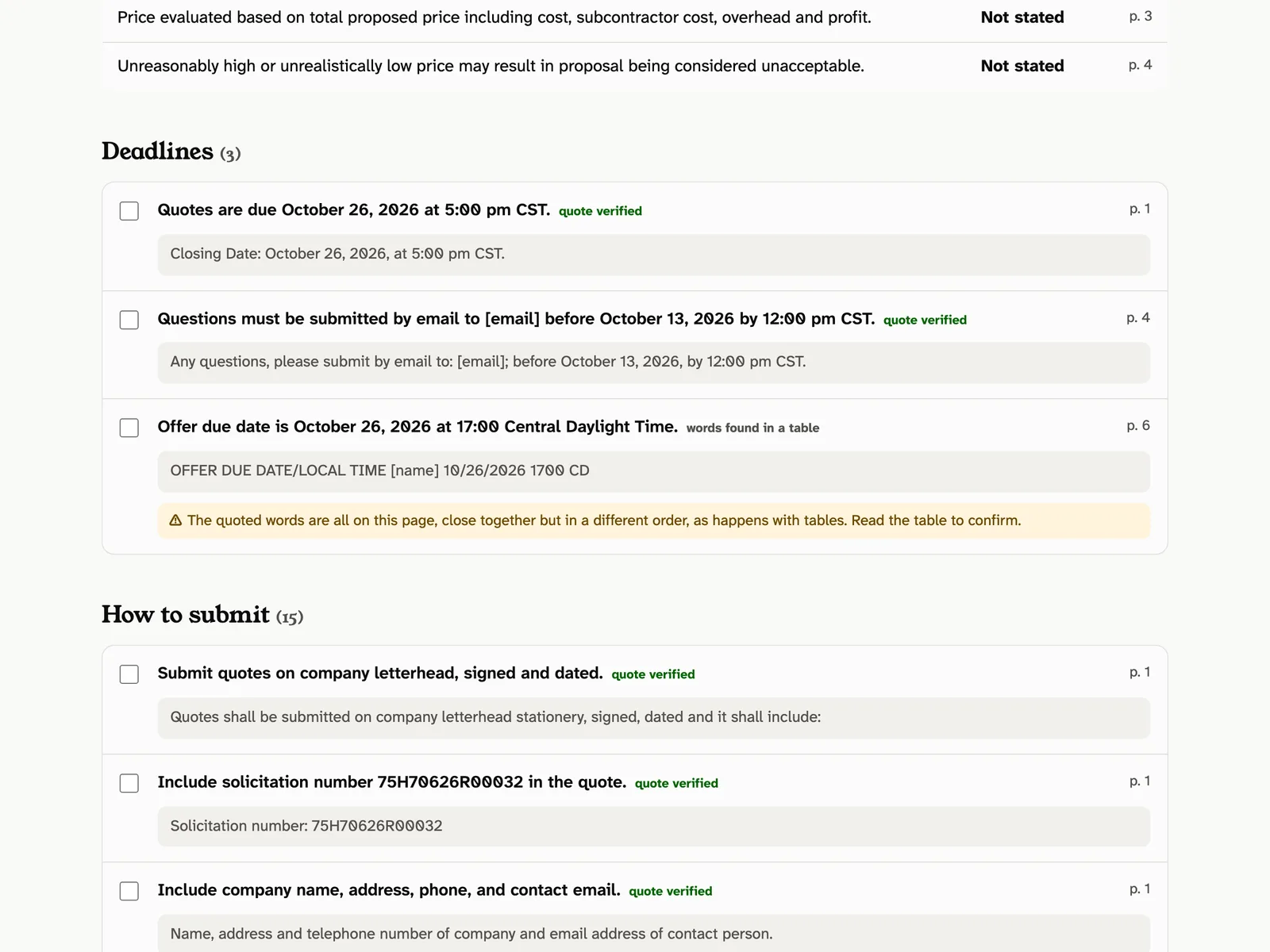1270x952 pixels.
Task: Click 'Not stated' in unreasonably high price row
Action: [1022, 66]
